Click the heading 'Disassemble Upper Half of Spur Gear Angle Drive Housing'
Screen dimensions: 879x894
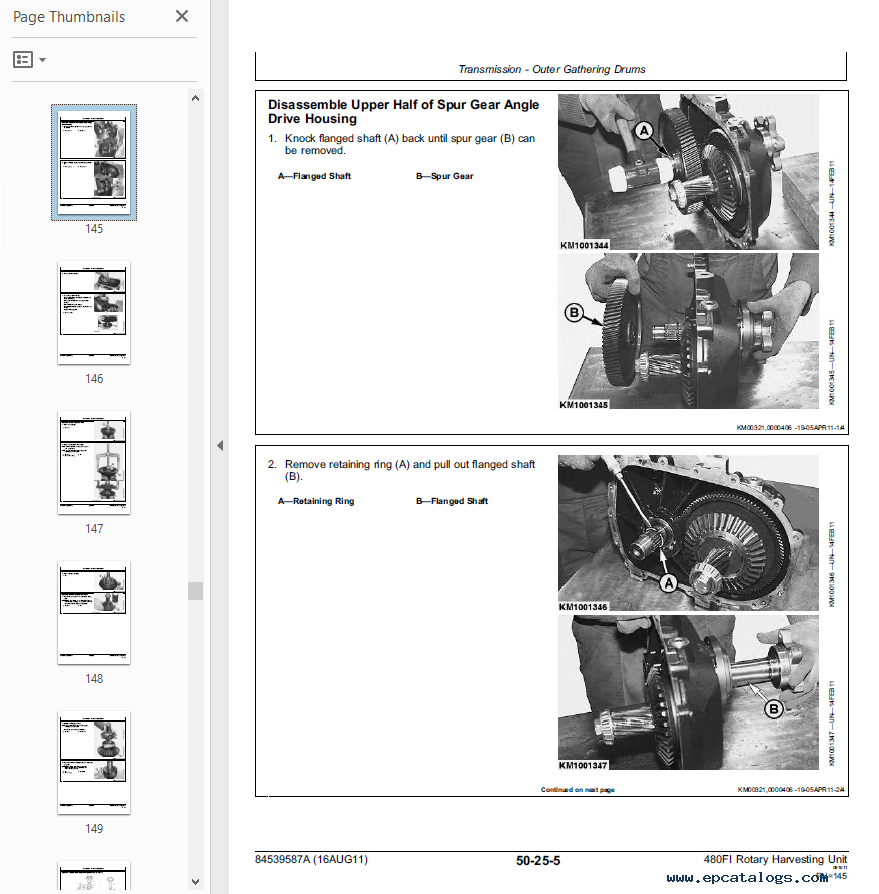404,112
